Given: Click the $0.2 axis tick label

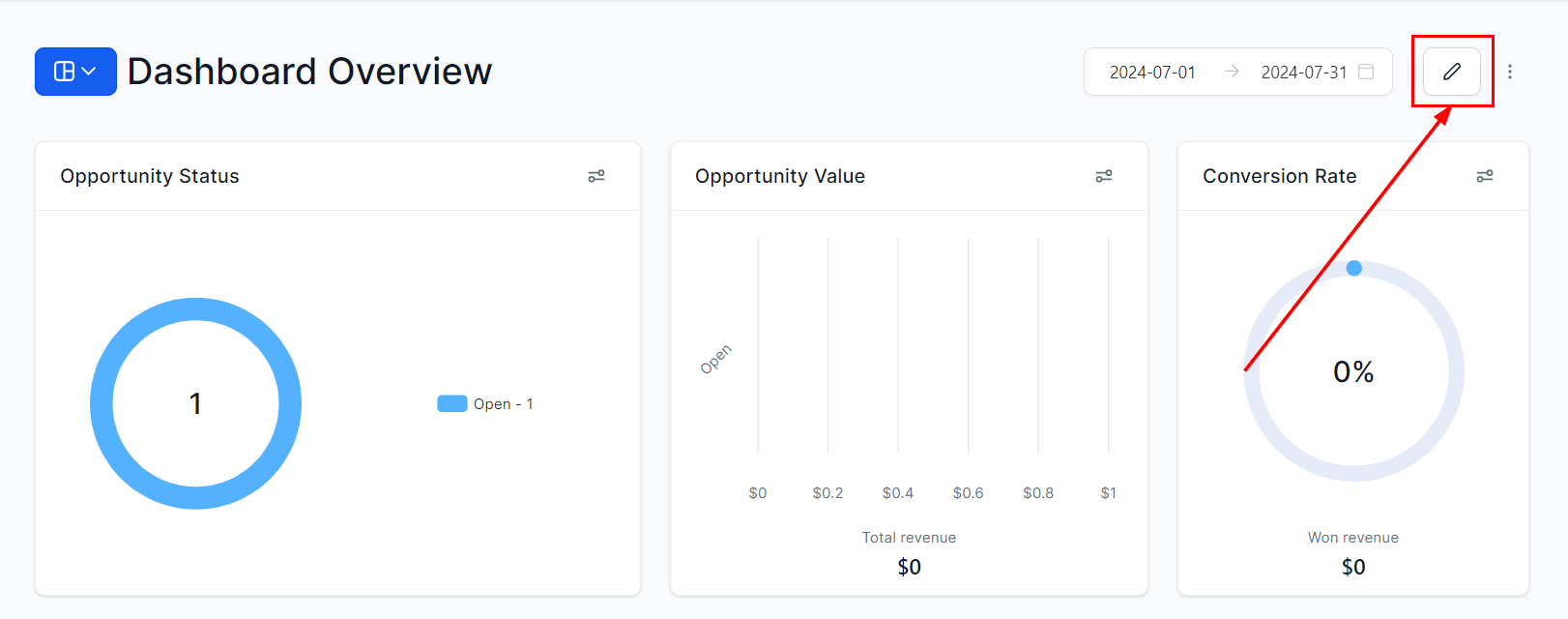Looking at the screenshot, I should coord(828,493).
